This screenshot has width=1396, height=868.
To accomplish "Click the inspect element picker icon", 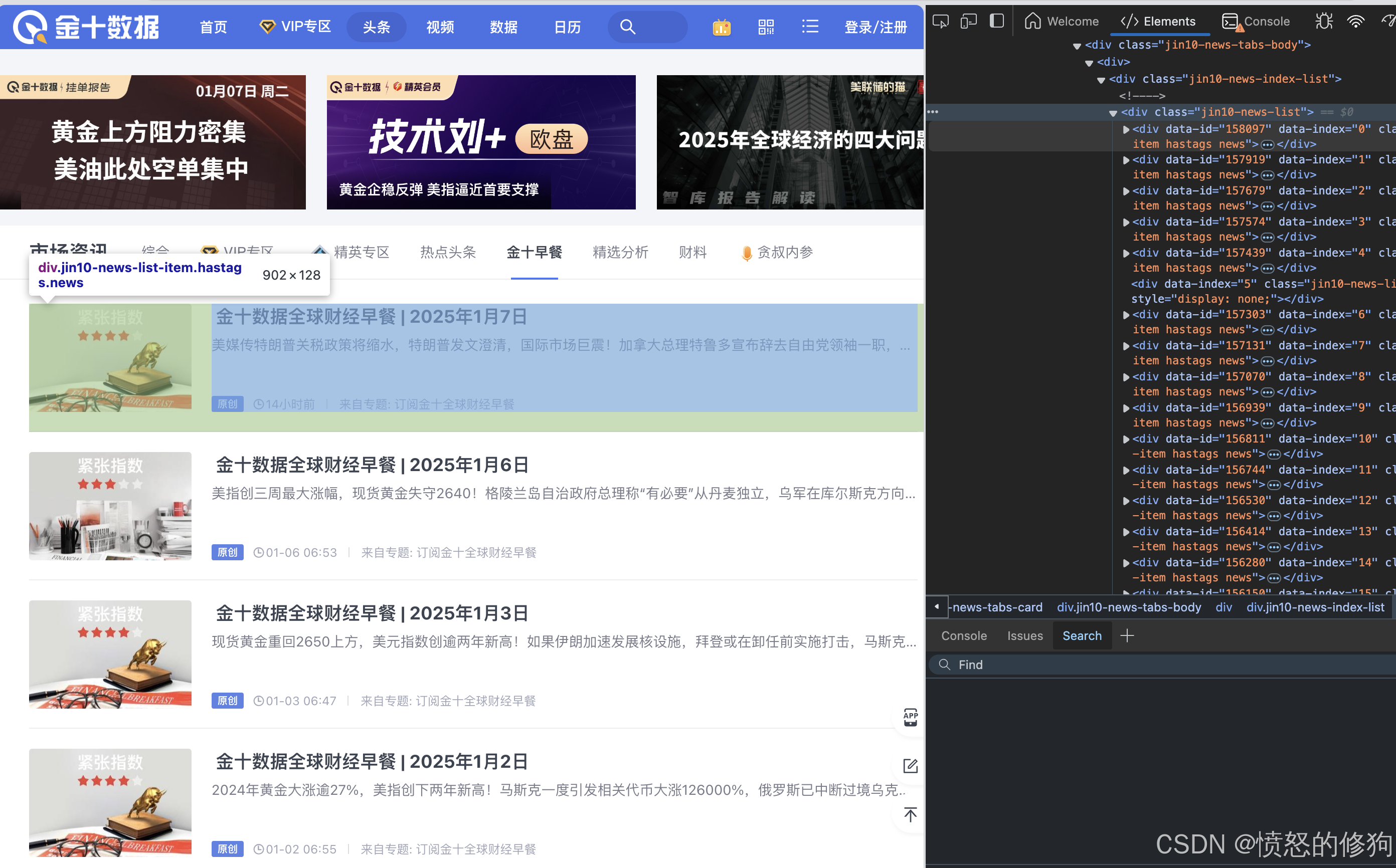I will click(941, 22).
